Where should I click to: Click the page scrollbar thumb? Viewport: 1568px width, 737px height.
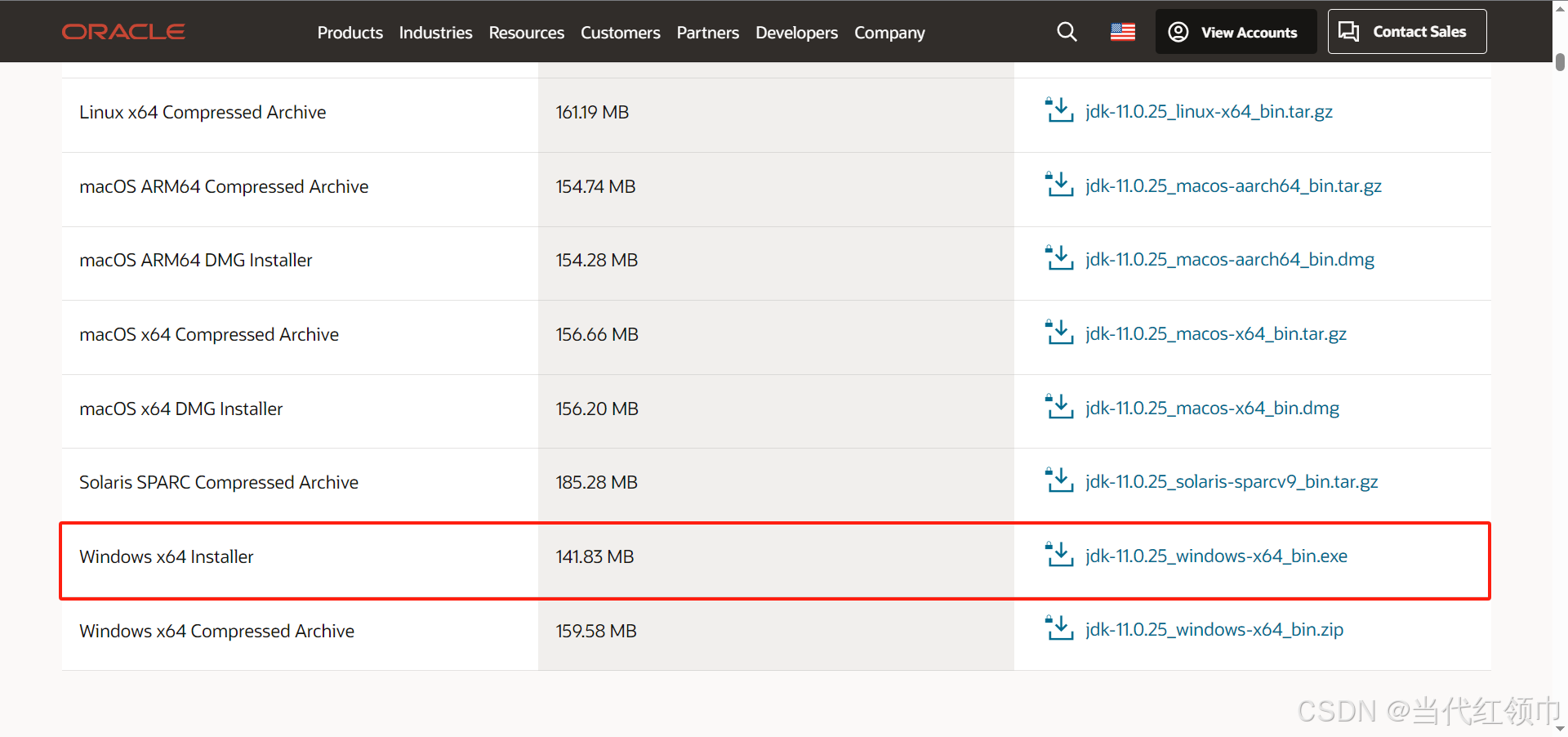pos(1560,62)
